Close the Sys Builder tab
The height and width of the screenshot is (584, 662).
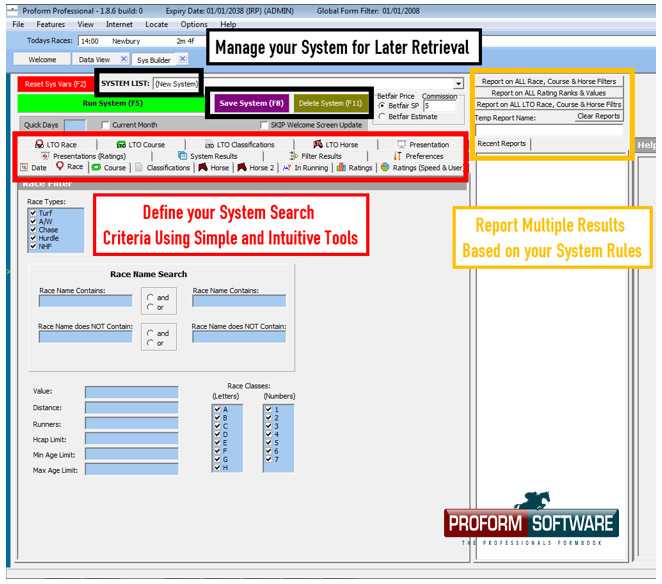pyautogui.click(x=182, y=59)
